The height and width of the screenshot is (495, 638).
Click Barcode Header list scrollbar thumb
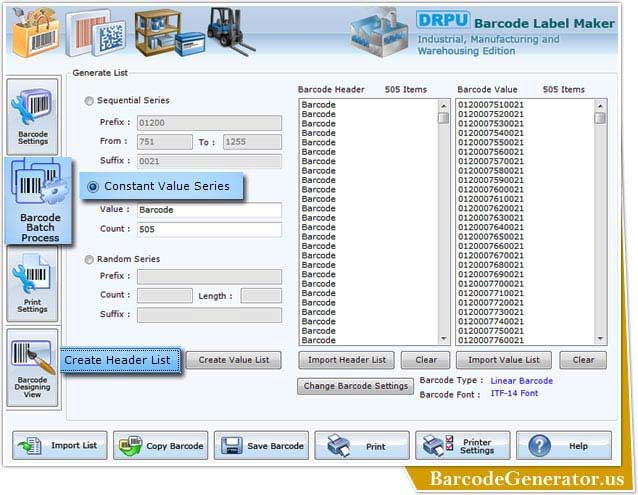click(x=444, y=118)
